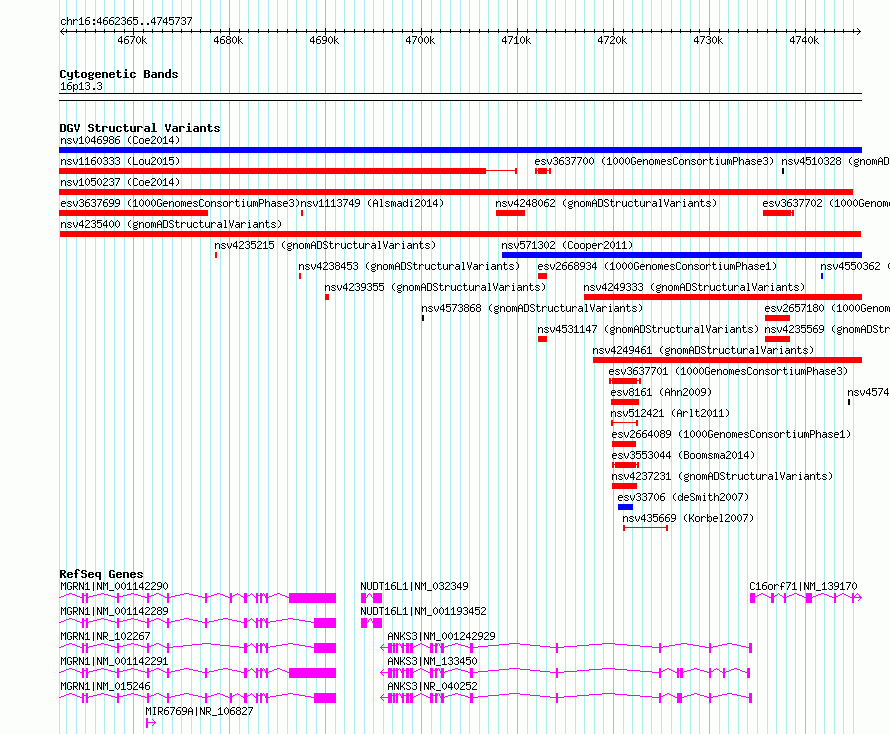
Task: Click nsv4531147 gnomAD variant label
Action: (648, 329)
